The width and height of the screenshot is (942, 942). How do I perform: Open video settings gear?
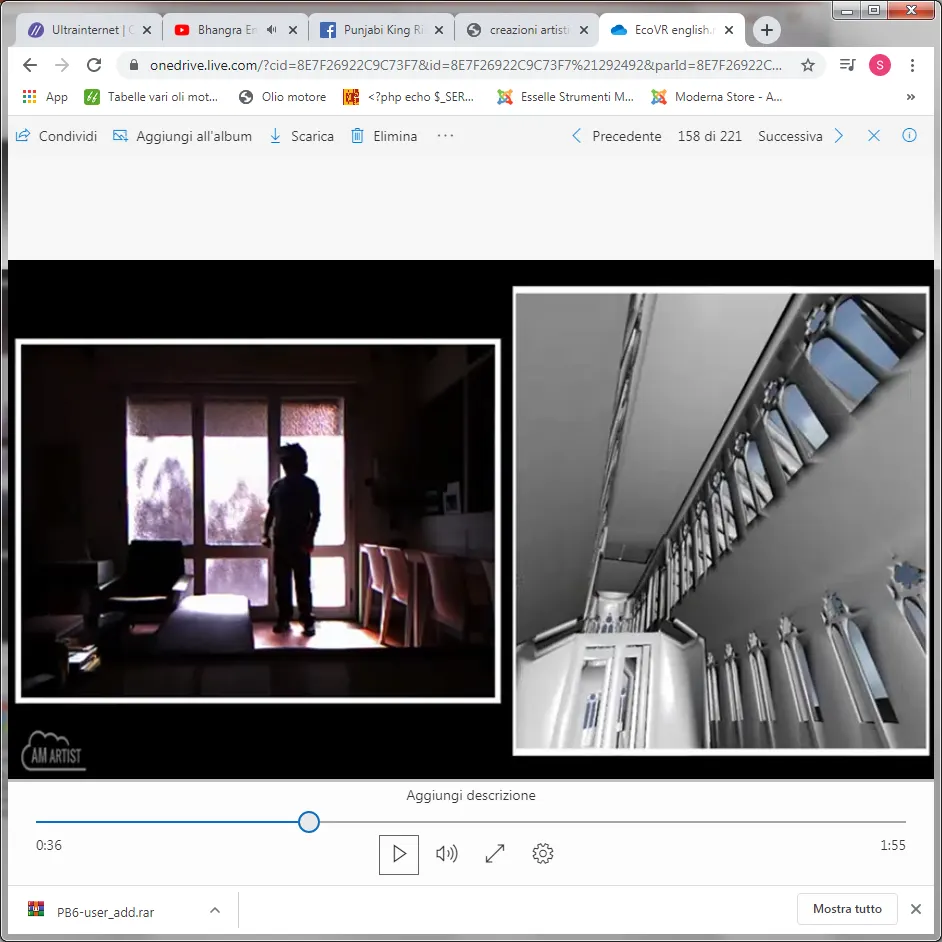pos(542,854)
